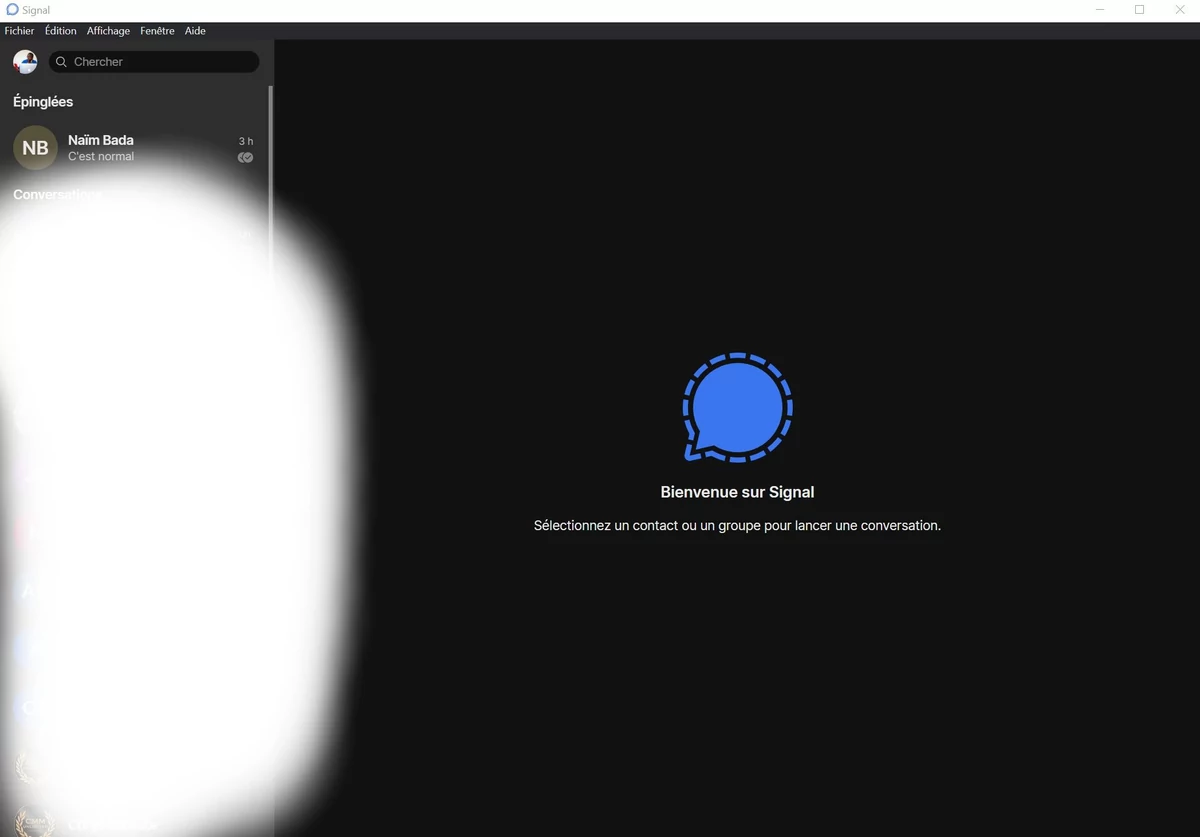Click the Chercher search field

point(154,62)
